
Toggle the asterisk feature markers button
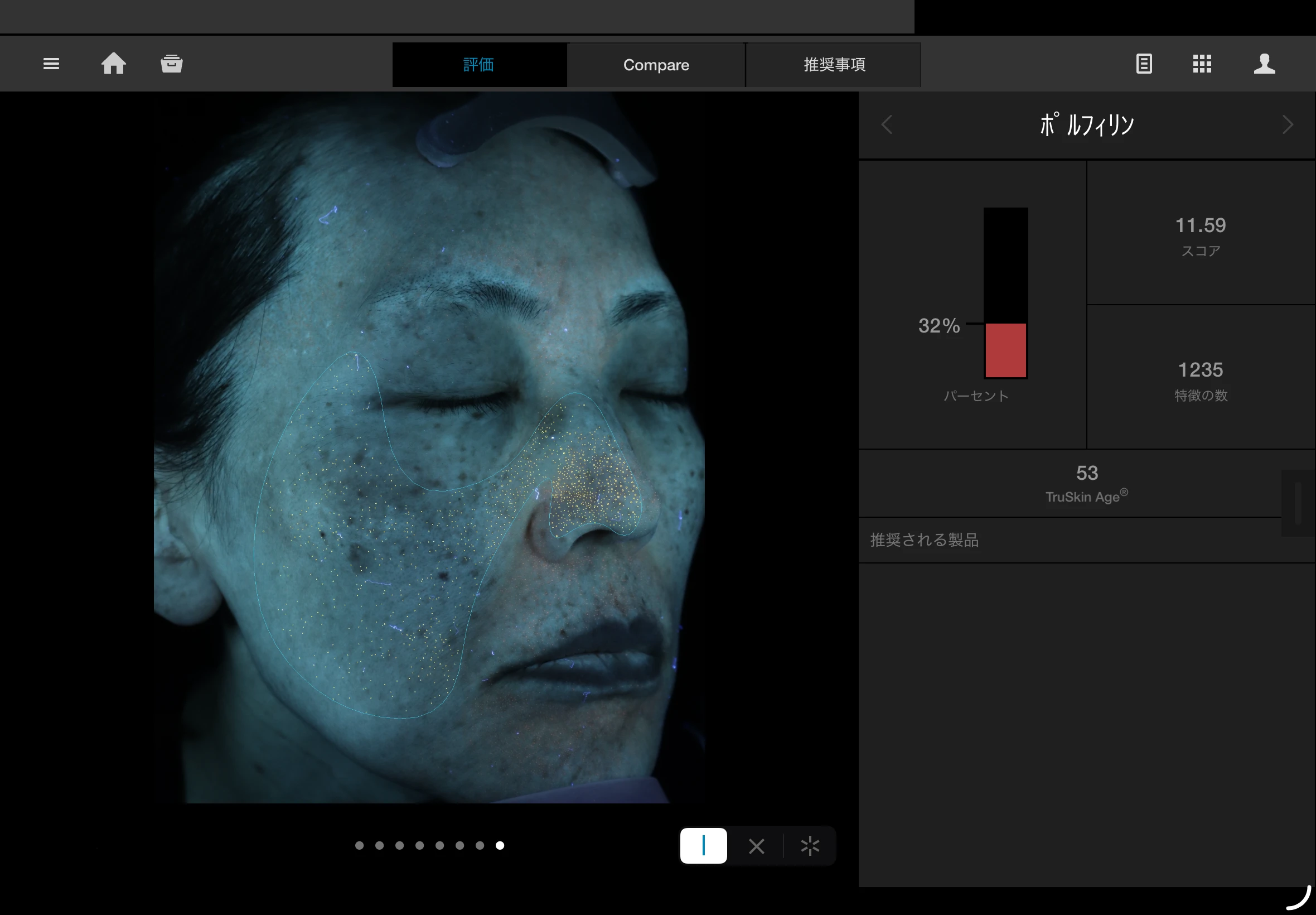[x=810, y=846]
